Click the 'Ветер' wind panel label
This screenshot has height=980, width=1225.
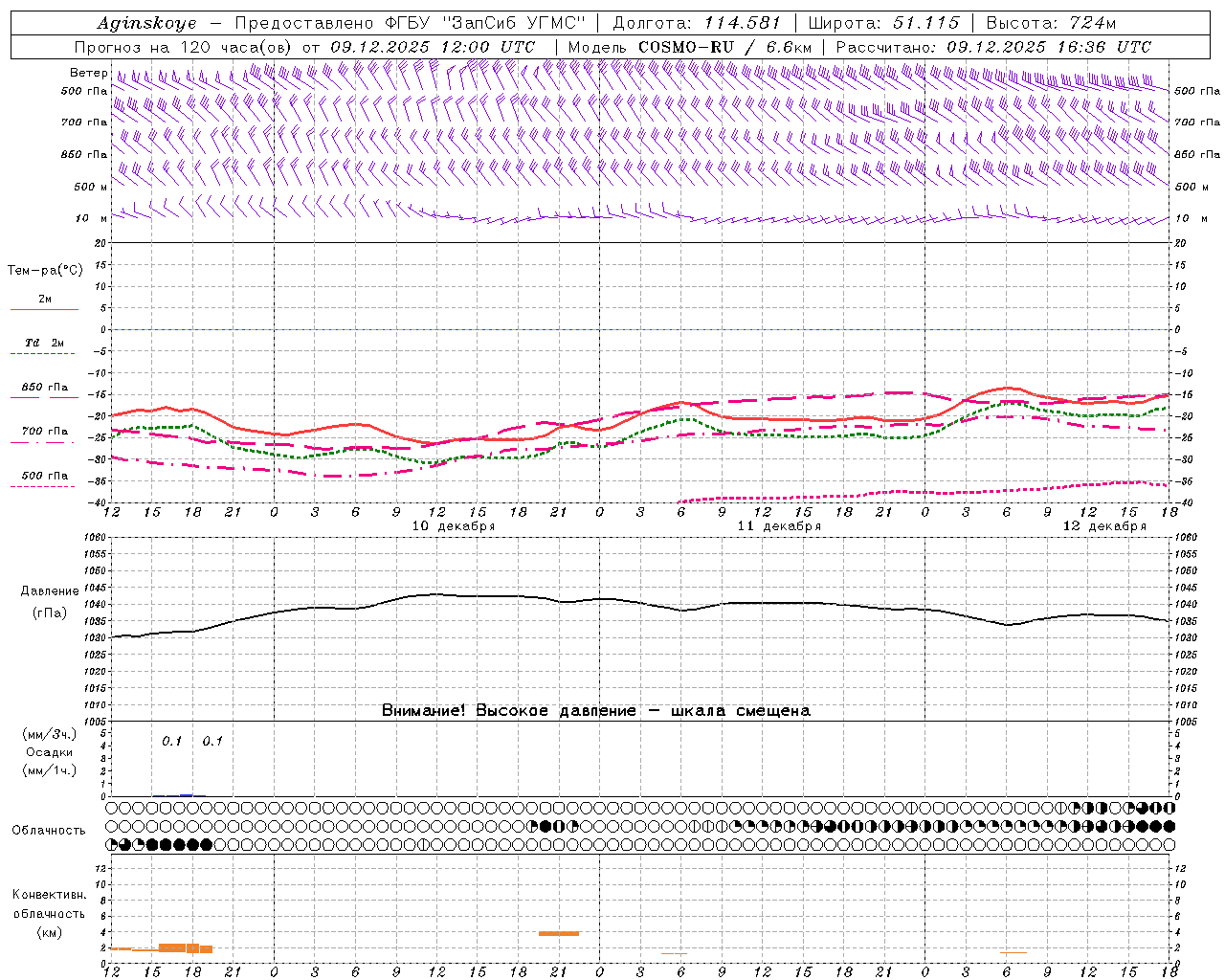[88, 73]
